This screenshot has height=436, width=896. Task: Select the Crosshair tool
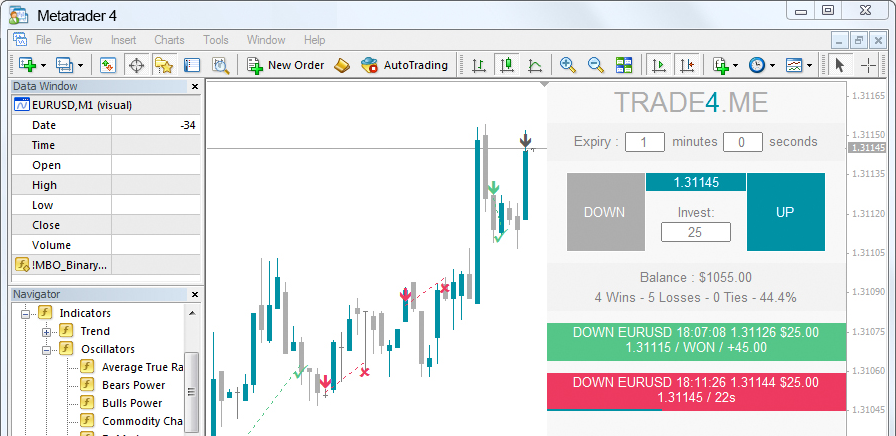868,65
